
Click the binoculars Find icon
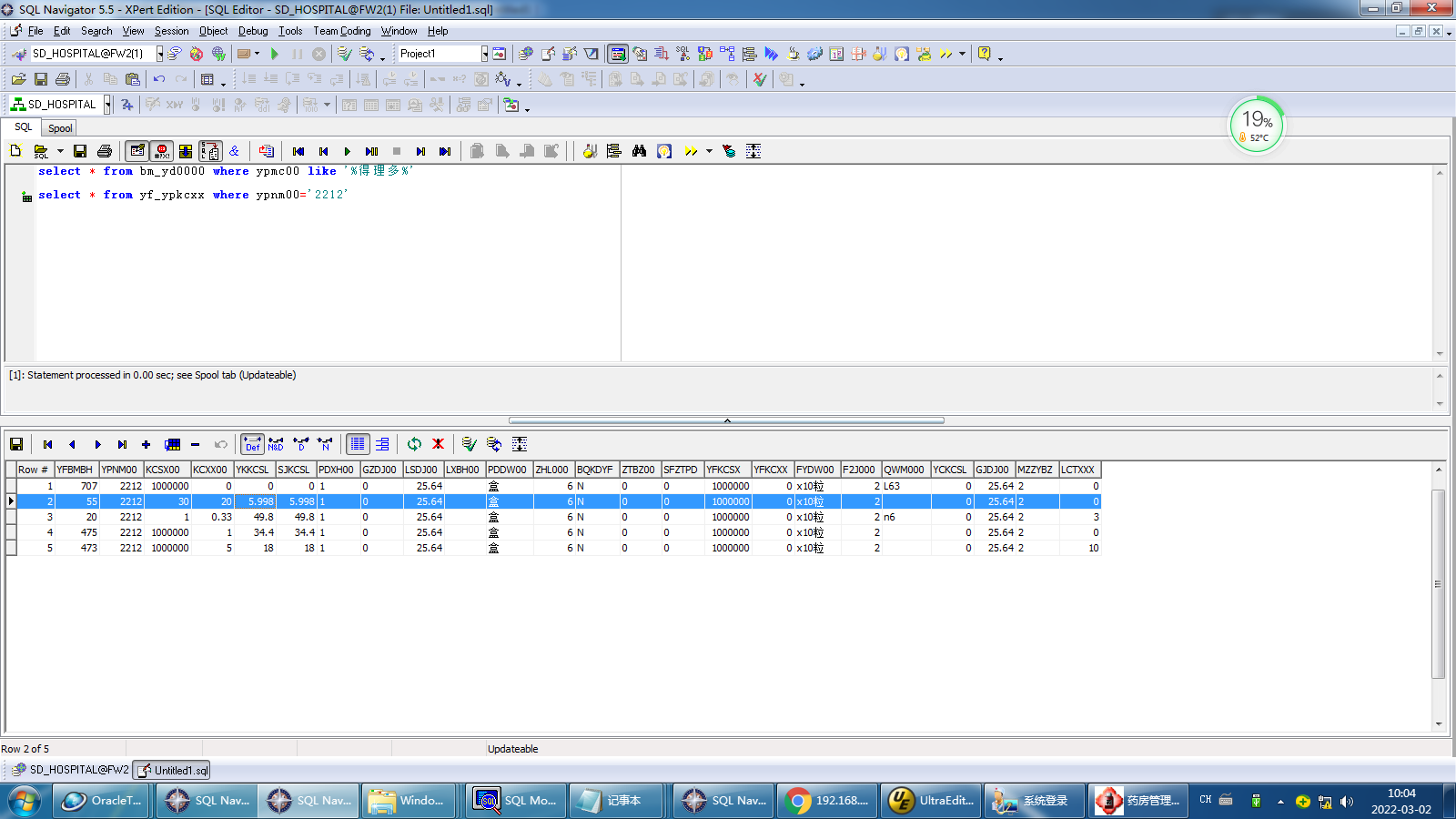point(639,151)
